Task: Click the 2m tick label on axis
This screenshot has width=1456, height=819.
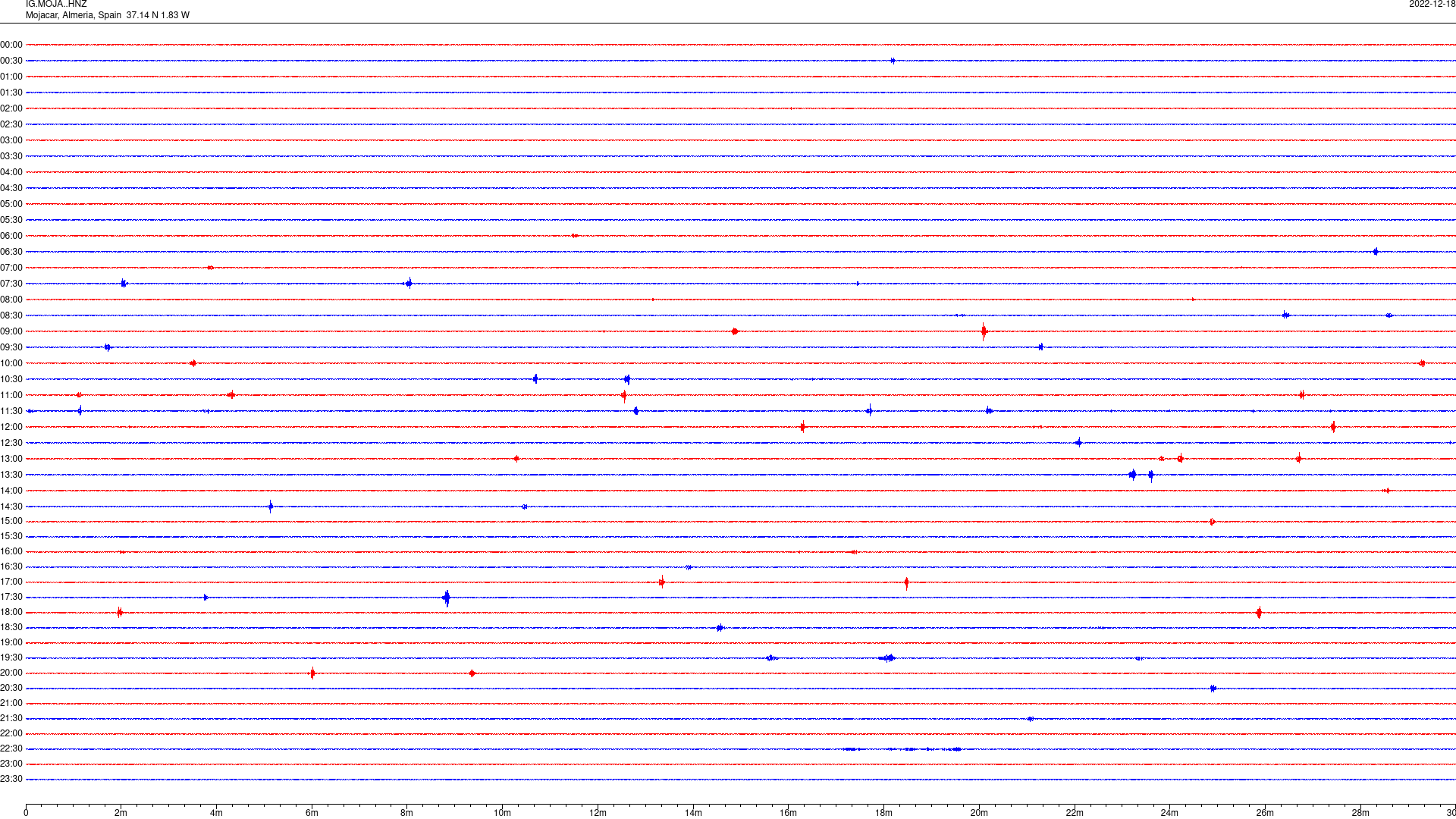Action: 121,813
